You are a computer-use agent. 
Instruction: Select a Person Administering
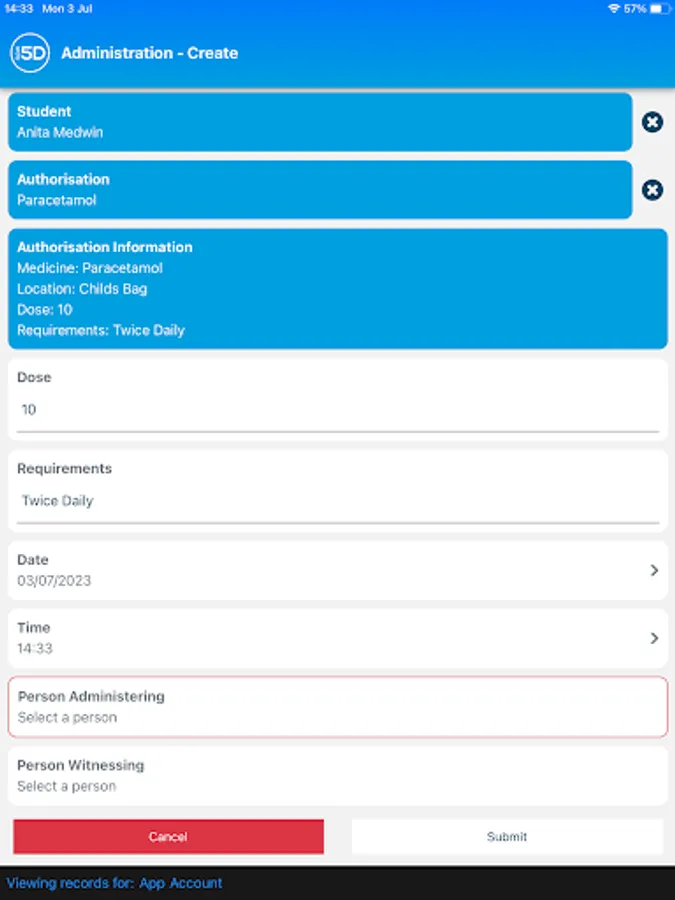click(337, 707)
